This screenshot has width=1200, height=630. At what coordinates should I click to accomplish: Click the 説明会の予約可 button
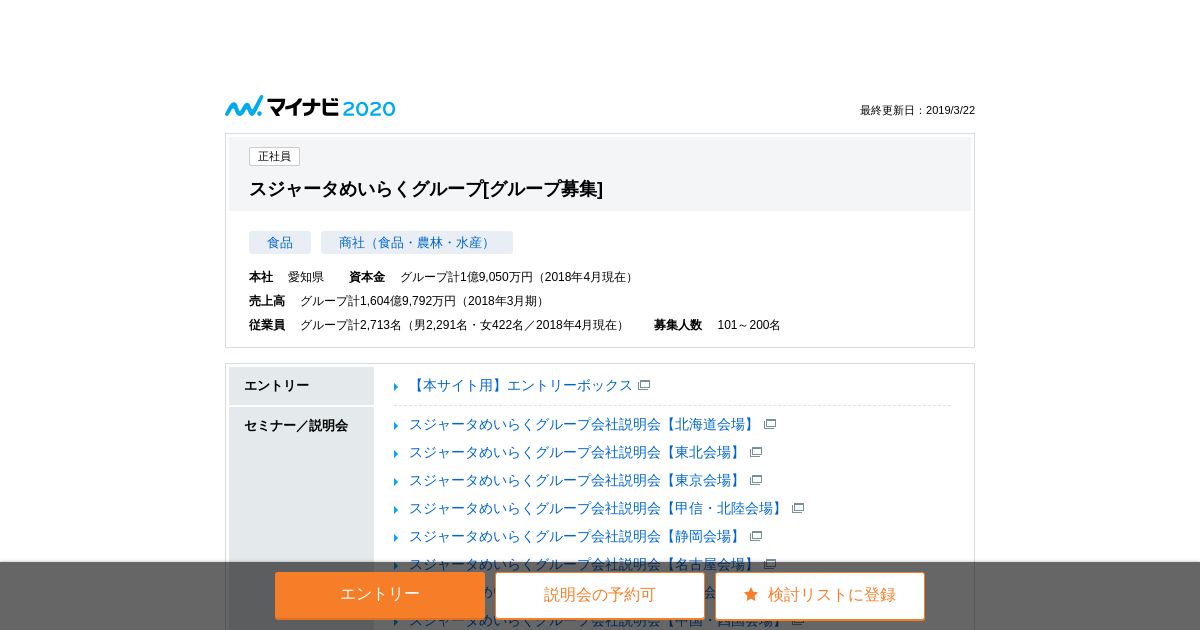[x=600, y=595]
